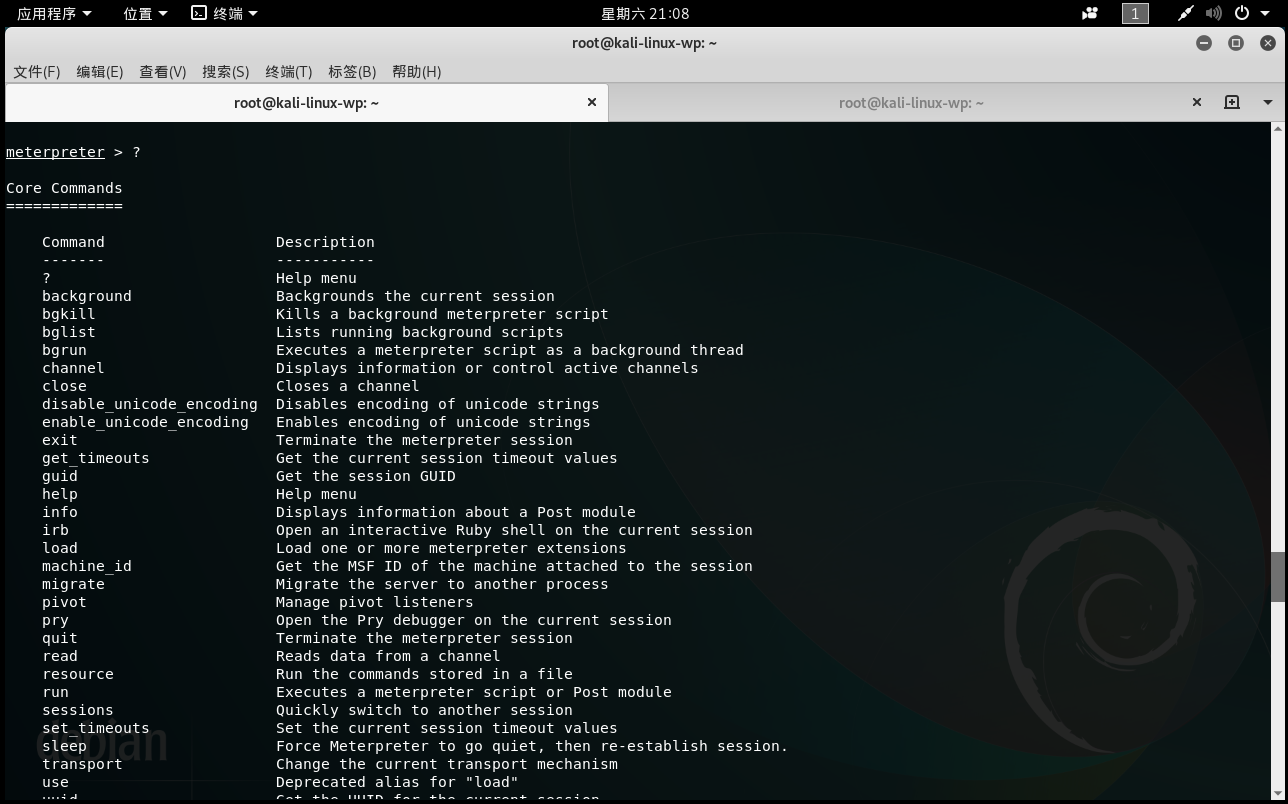This screenshot has height=804, width=1288.
Task: Select the first root@kali-linux-wp tab
Action: (306, 103)
